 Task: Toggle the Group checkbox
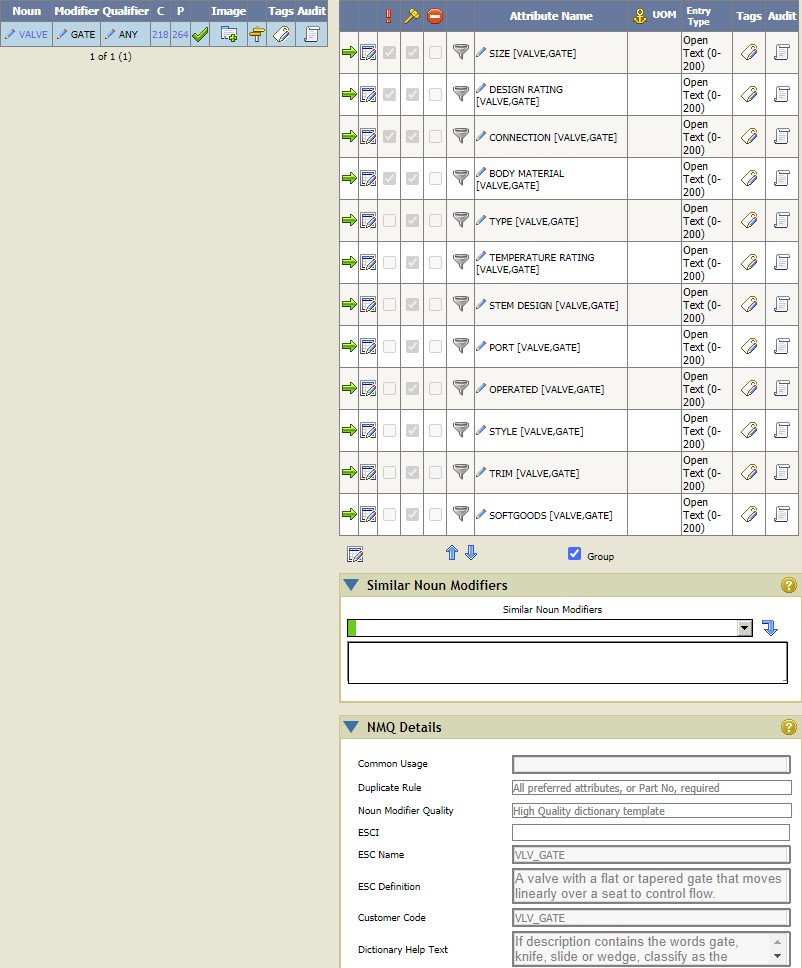574,554
